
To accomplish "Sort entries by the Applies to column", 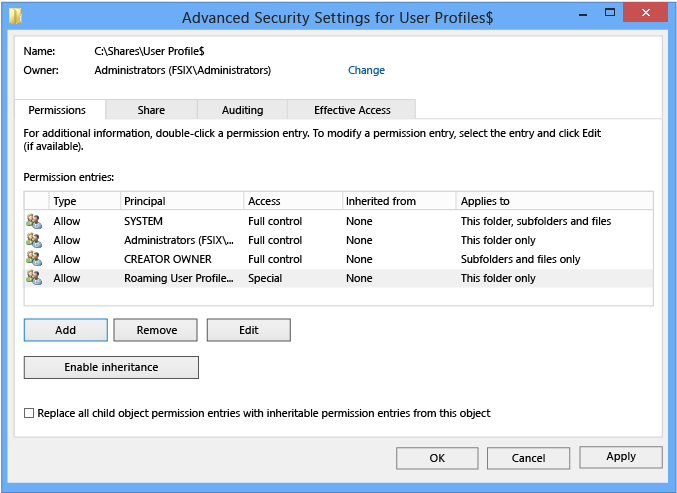I will tap(554, 201).
